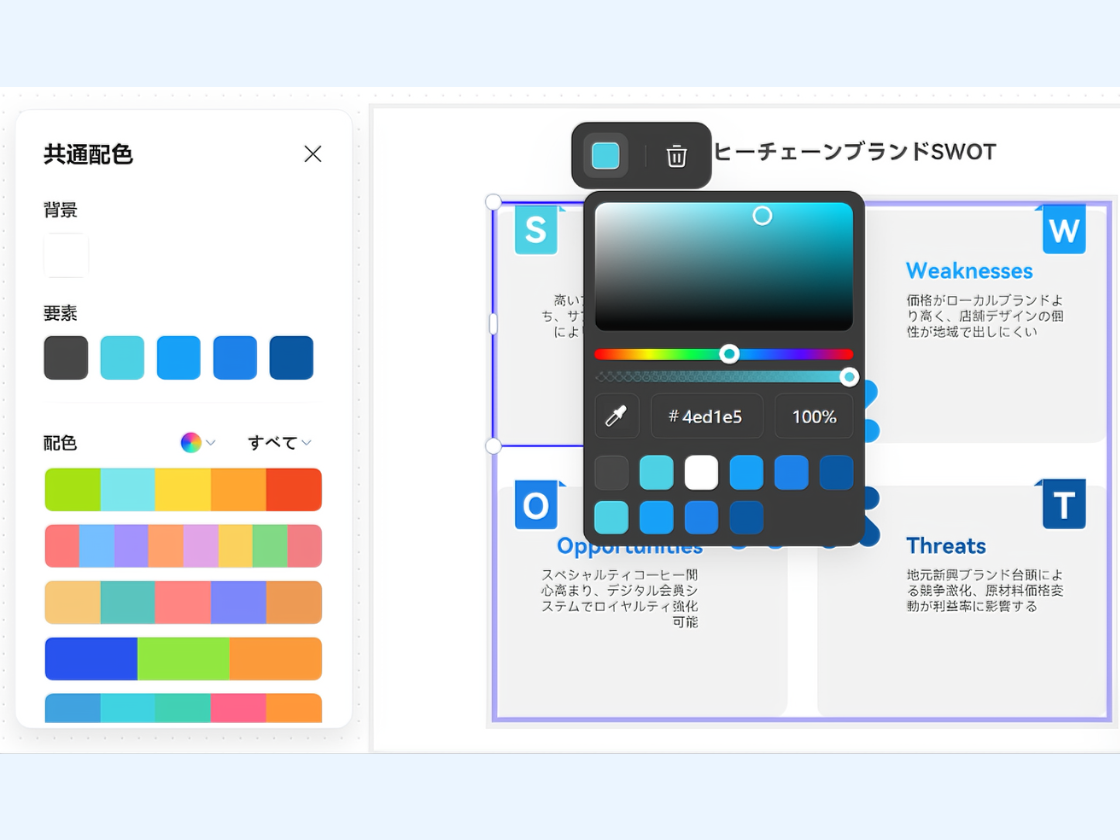The width and height of the screenshot is (1120, 840).
Task: Select the blue-green-orange palette row
Action: (x=183, y=659)
